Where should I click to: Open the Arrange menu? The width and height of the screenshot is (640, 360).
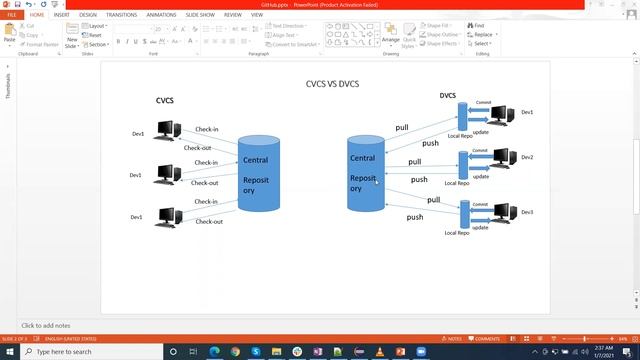[x=391, y=33]
